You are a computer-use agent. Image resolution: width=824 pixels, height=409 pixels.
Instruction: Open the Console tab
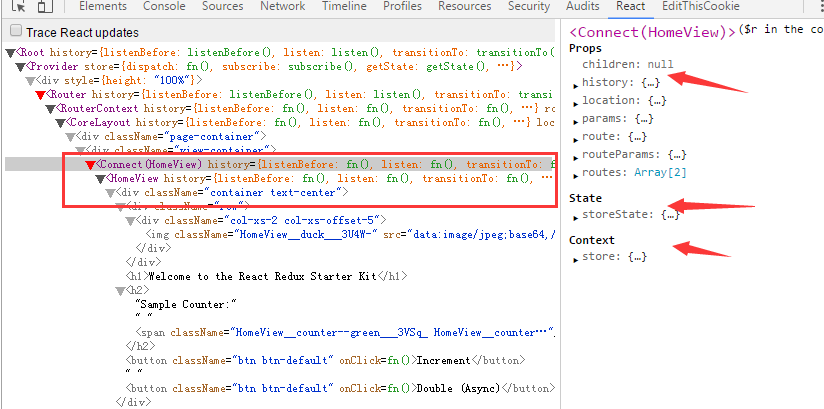click(x=164, y=6)
